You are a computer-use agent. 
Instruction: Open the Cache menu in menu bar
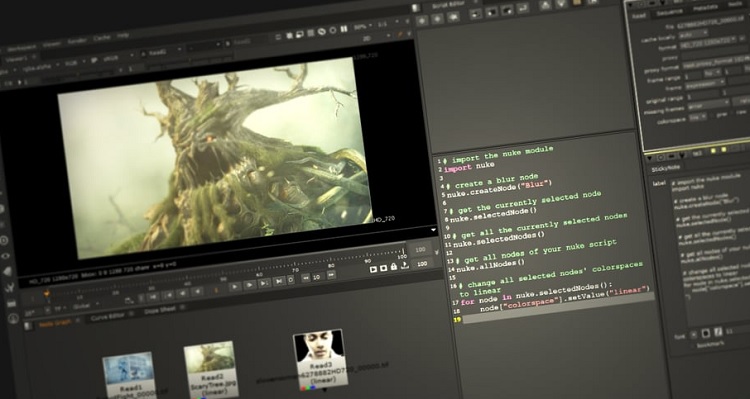pyautogui.click(x=102, y=37)
